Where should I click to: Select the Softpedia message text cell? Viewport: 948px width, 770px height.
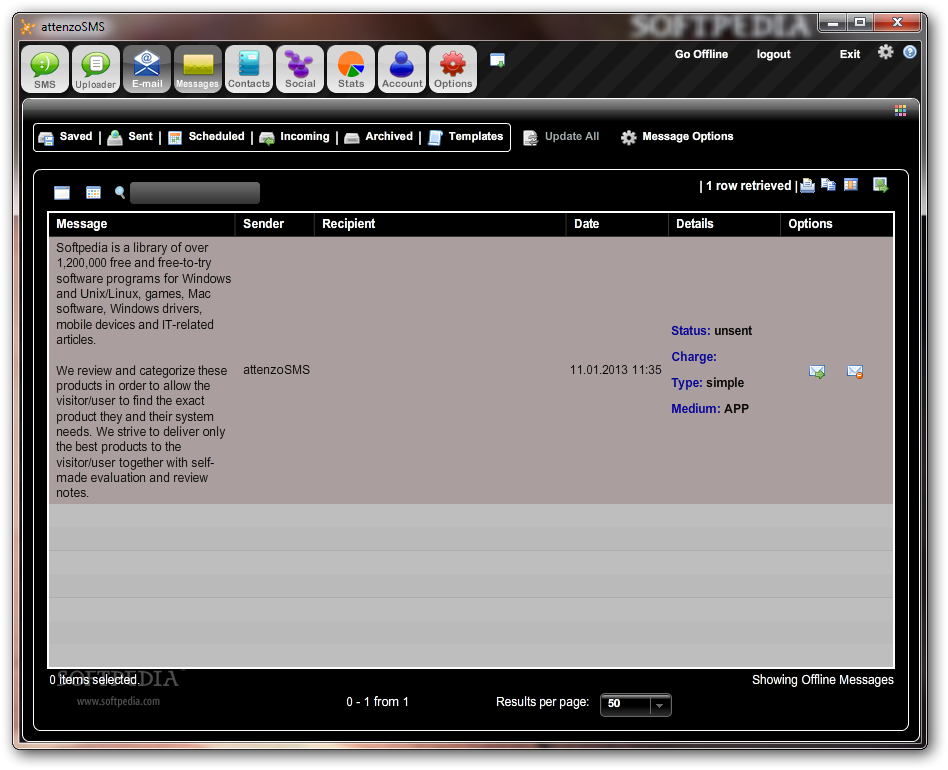point(143,370)
